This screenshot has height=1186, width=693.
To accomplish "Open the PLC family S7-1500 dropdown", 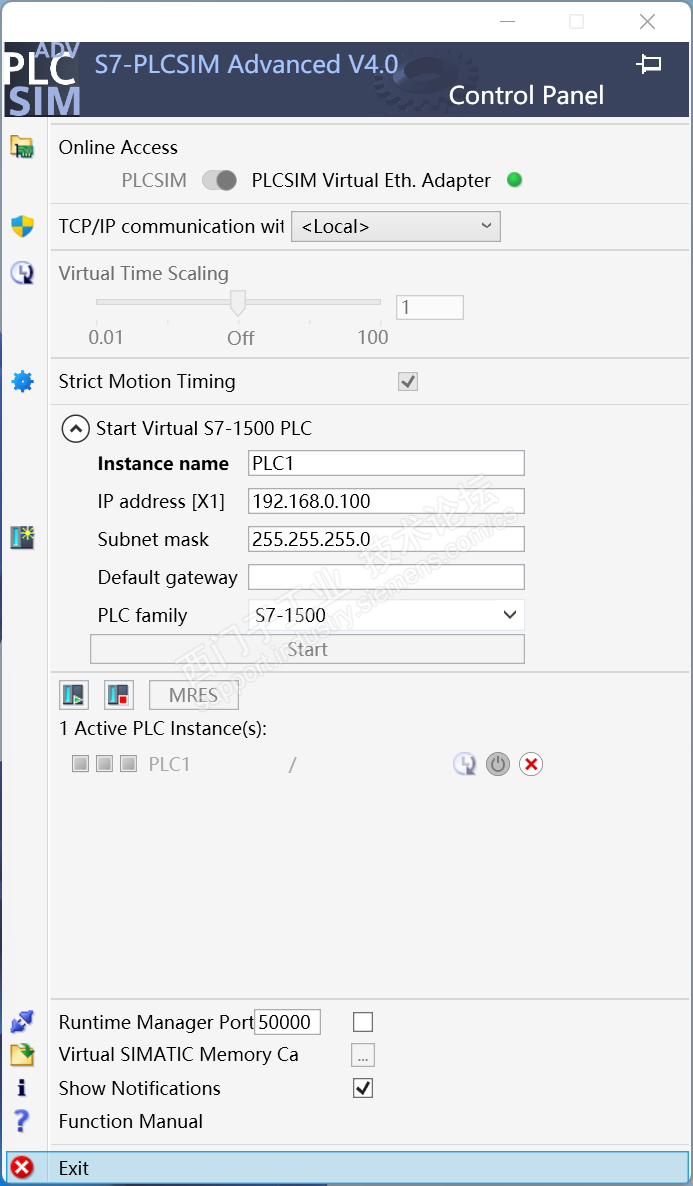I will (386, 615).
